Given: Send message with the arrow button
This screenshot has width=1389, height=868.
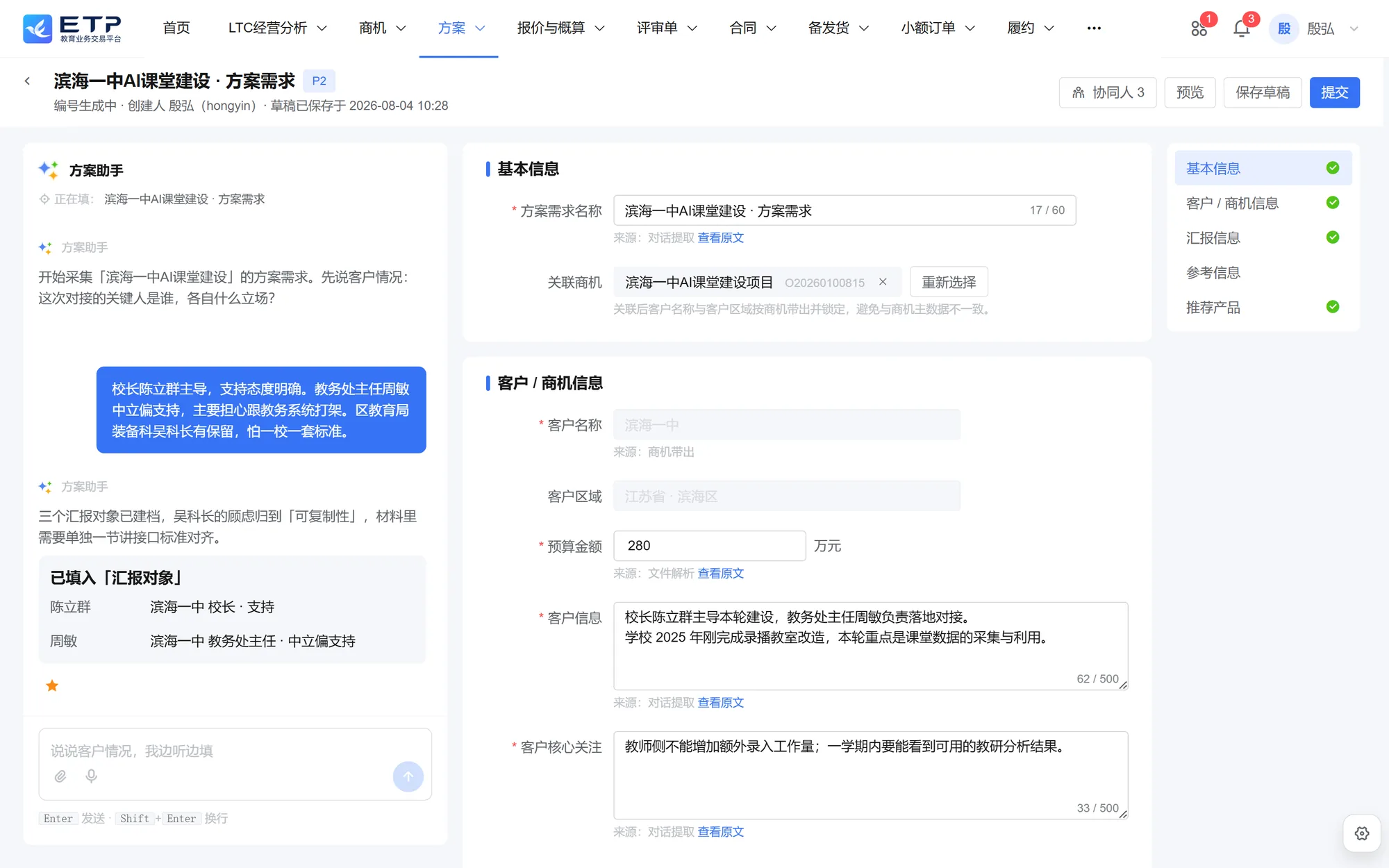Looking at the screenshot, I should [x=408, y=776].
